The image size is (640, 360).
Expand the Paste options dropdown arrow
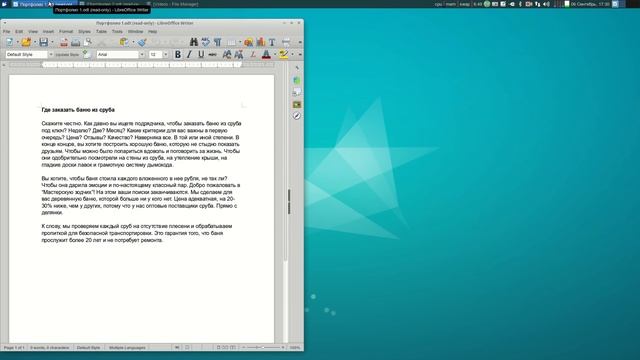(x=133, y=42)
